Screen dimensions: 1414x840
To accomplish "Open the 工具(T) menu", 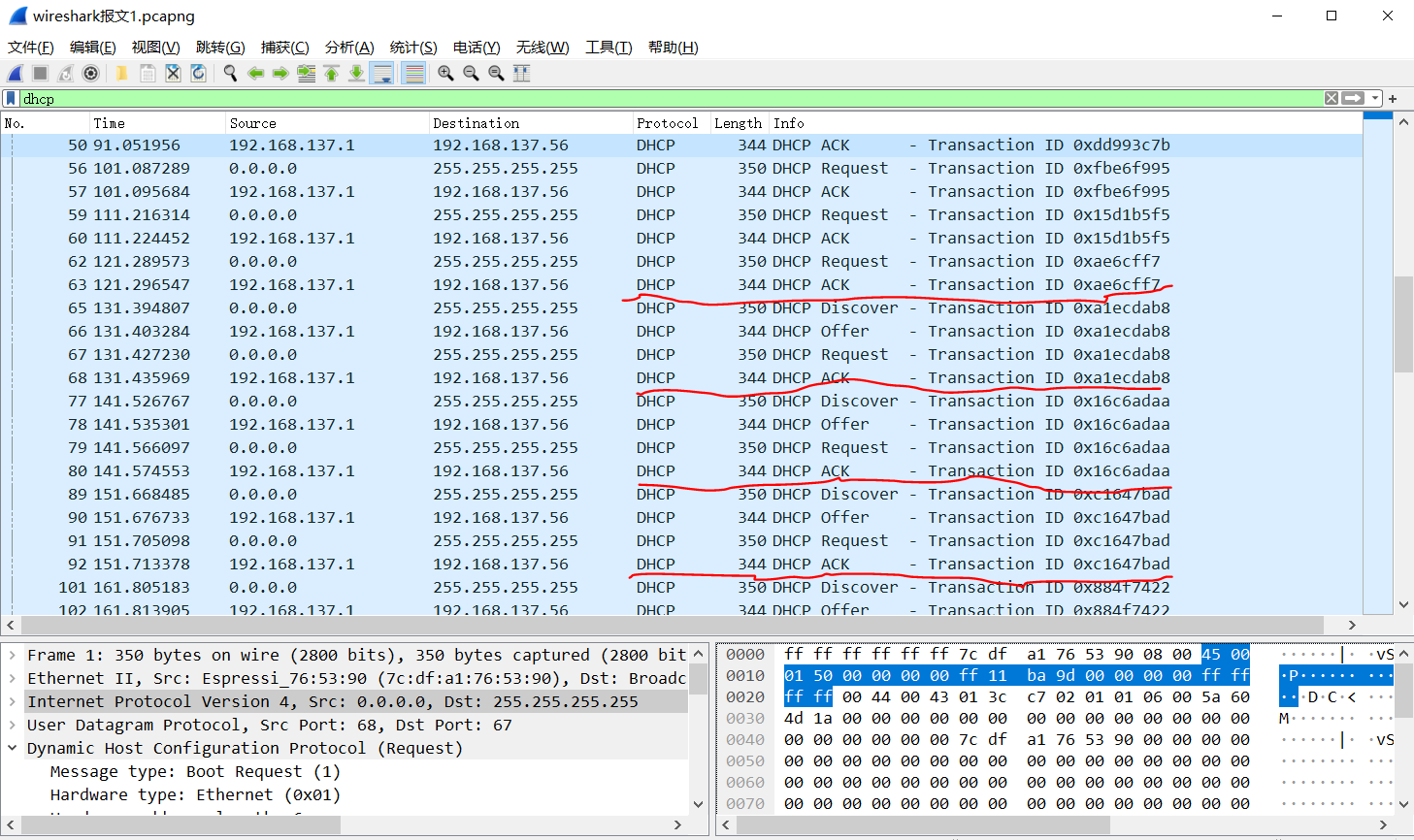I will tap(608, 47).
